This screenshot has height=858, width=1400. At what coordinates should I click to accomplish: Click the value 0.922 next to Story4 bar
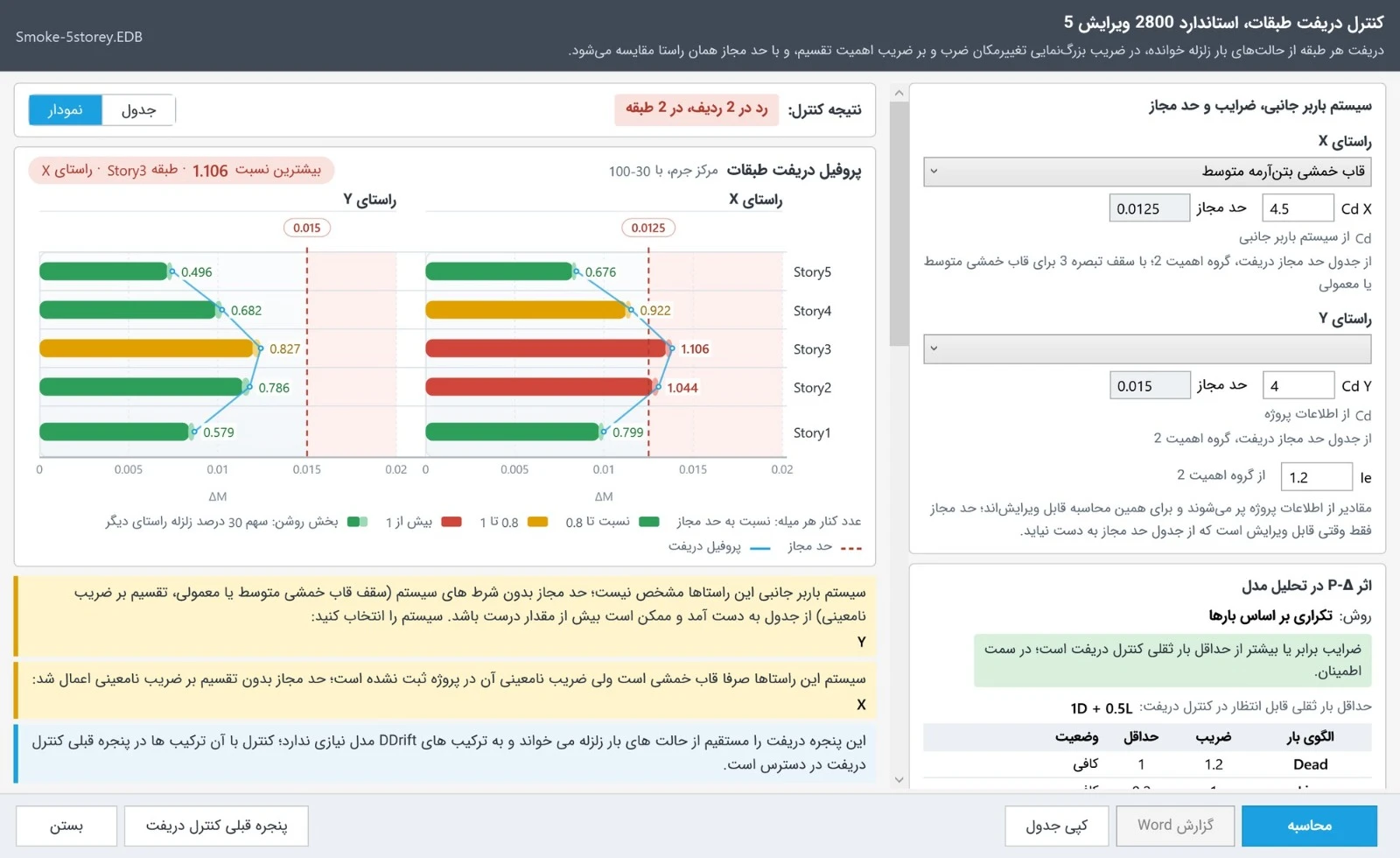[655, 310]
